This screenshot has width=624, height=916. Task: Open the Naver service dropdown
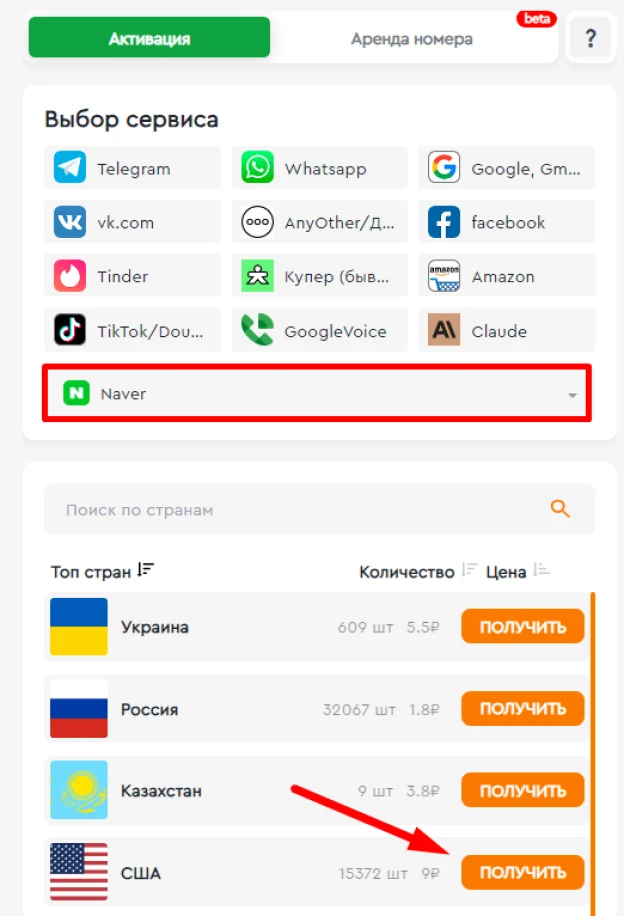coord(317,393)
